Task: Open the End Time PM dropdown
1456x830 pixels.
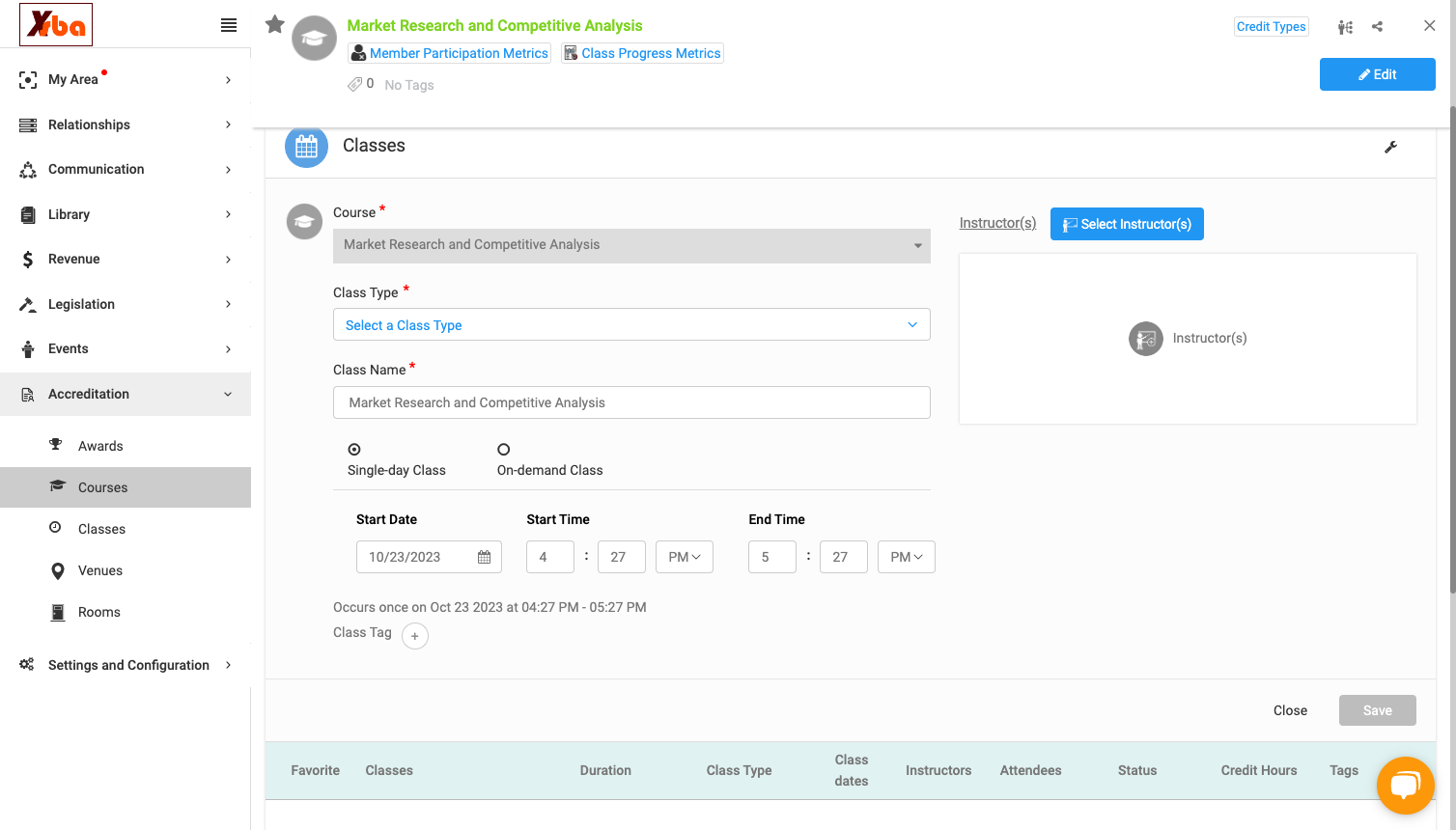Action: click(907, 557)
